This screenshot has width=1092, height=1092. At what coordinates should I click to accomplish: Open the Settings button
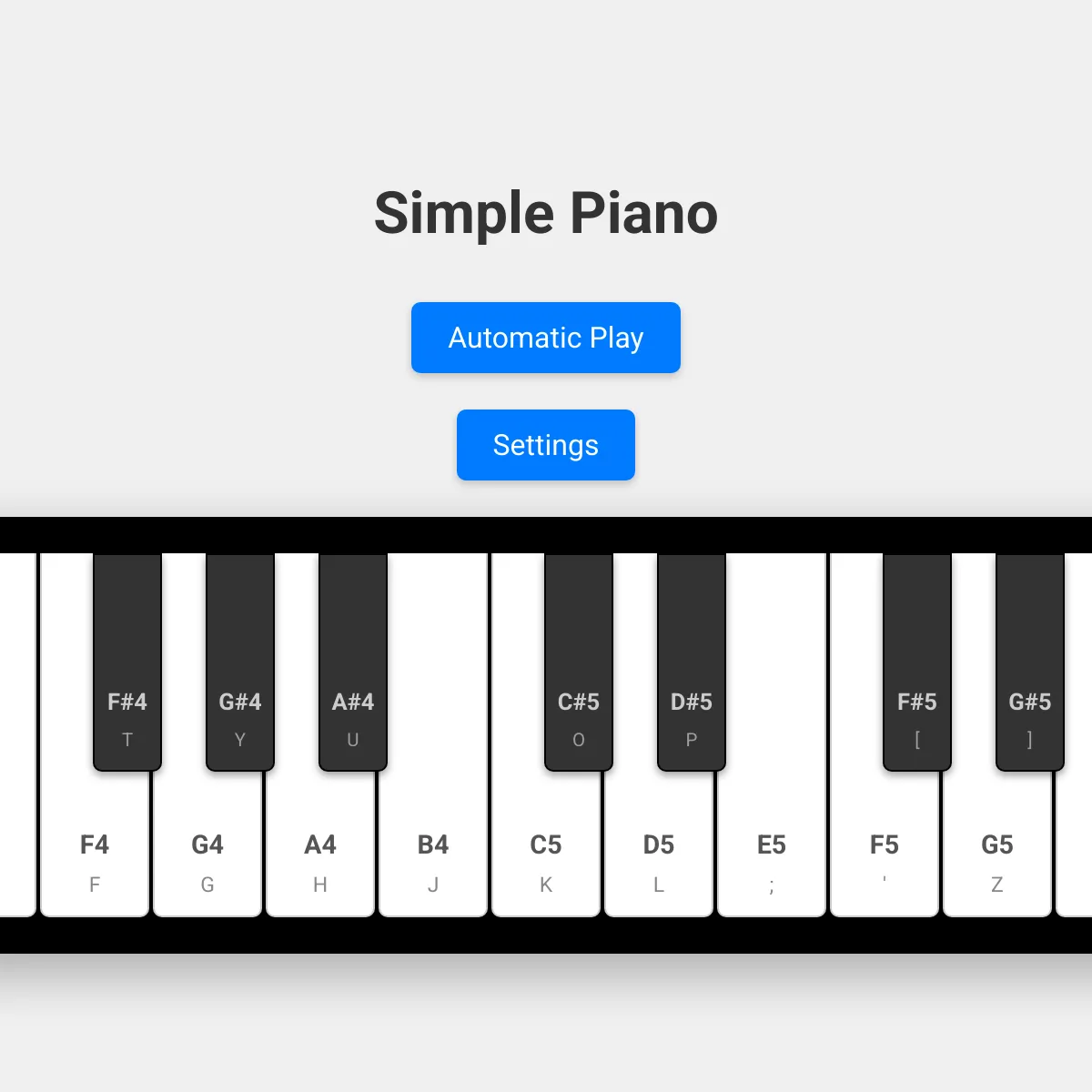(x=546, y=445)
